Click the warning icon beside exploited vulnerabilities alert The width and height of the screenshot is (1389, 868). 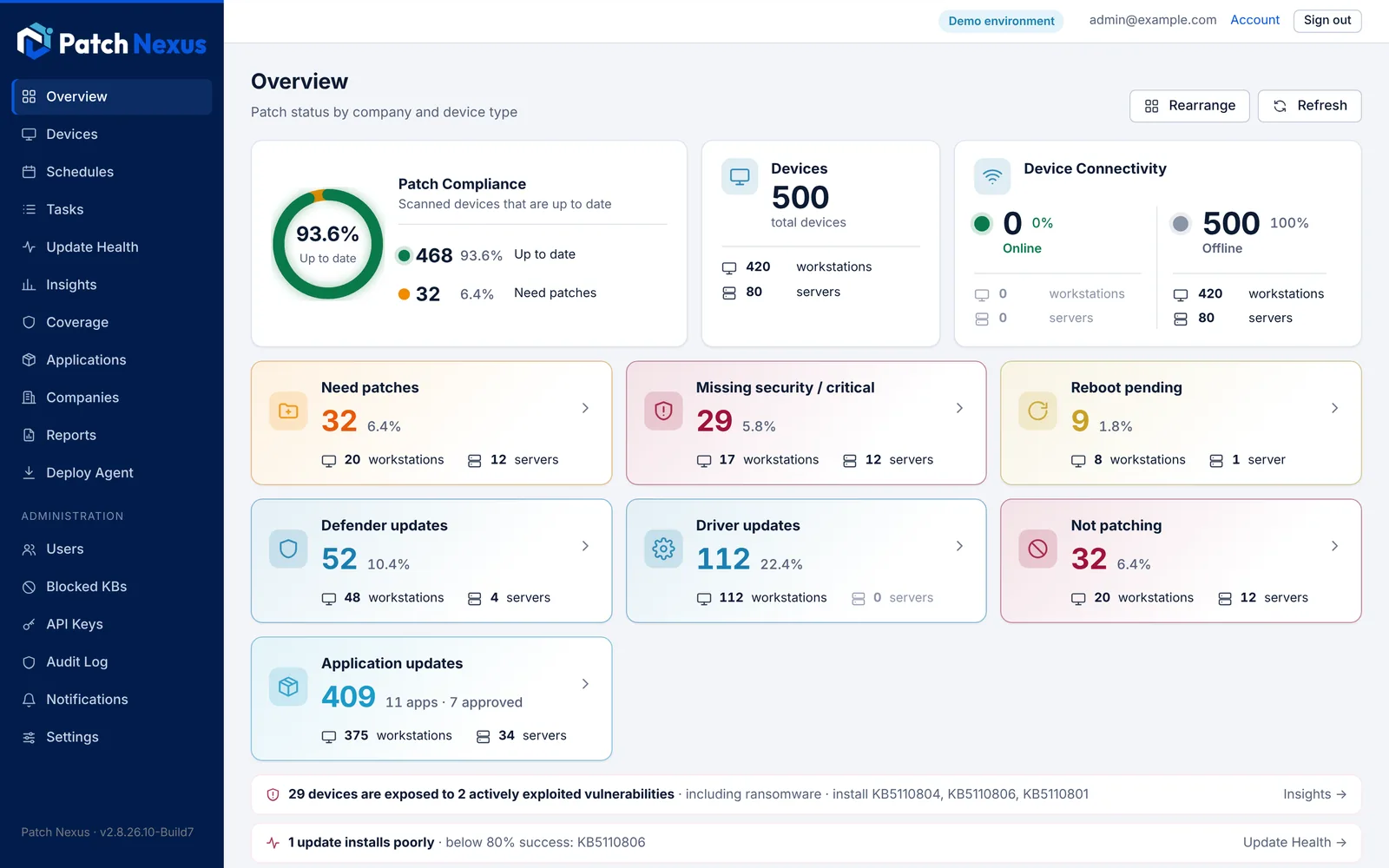273,794
